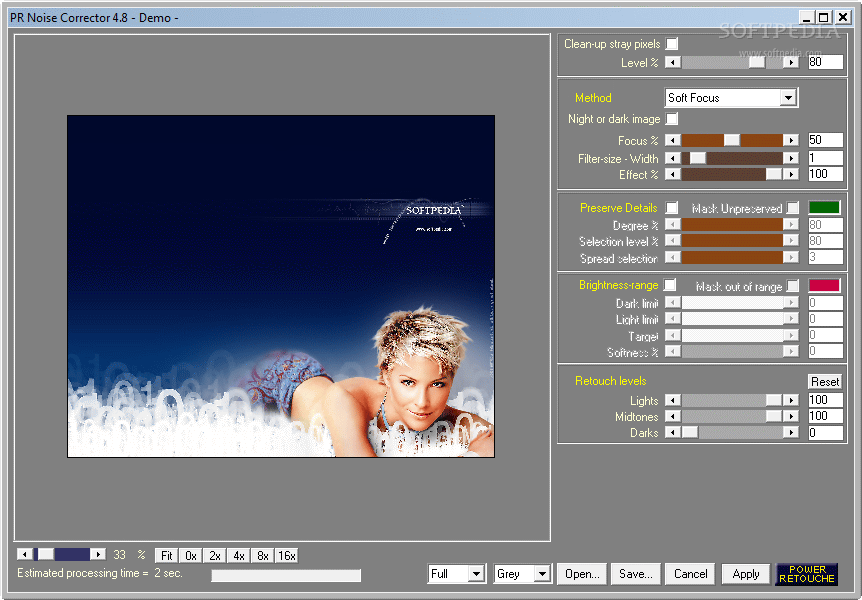Enable Preserve Details checkbox
This screenshot has width=862, height=600.
pyautogui.click(x=672, y=207)
